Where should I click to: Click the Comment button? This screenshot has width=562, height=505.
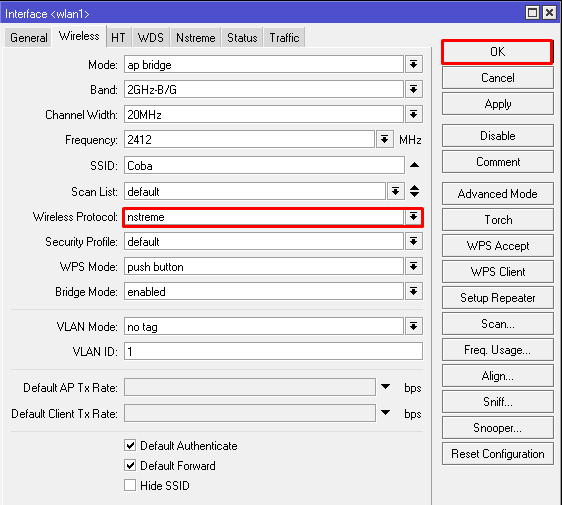[x=497, y=162]
